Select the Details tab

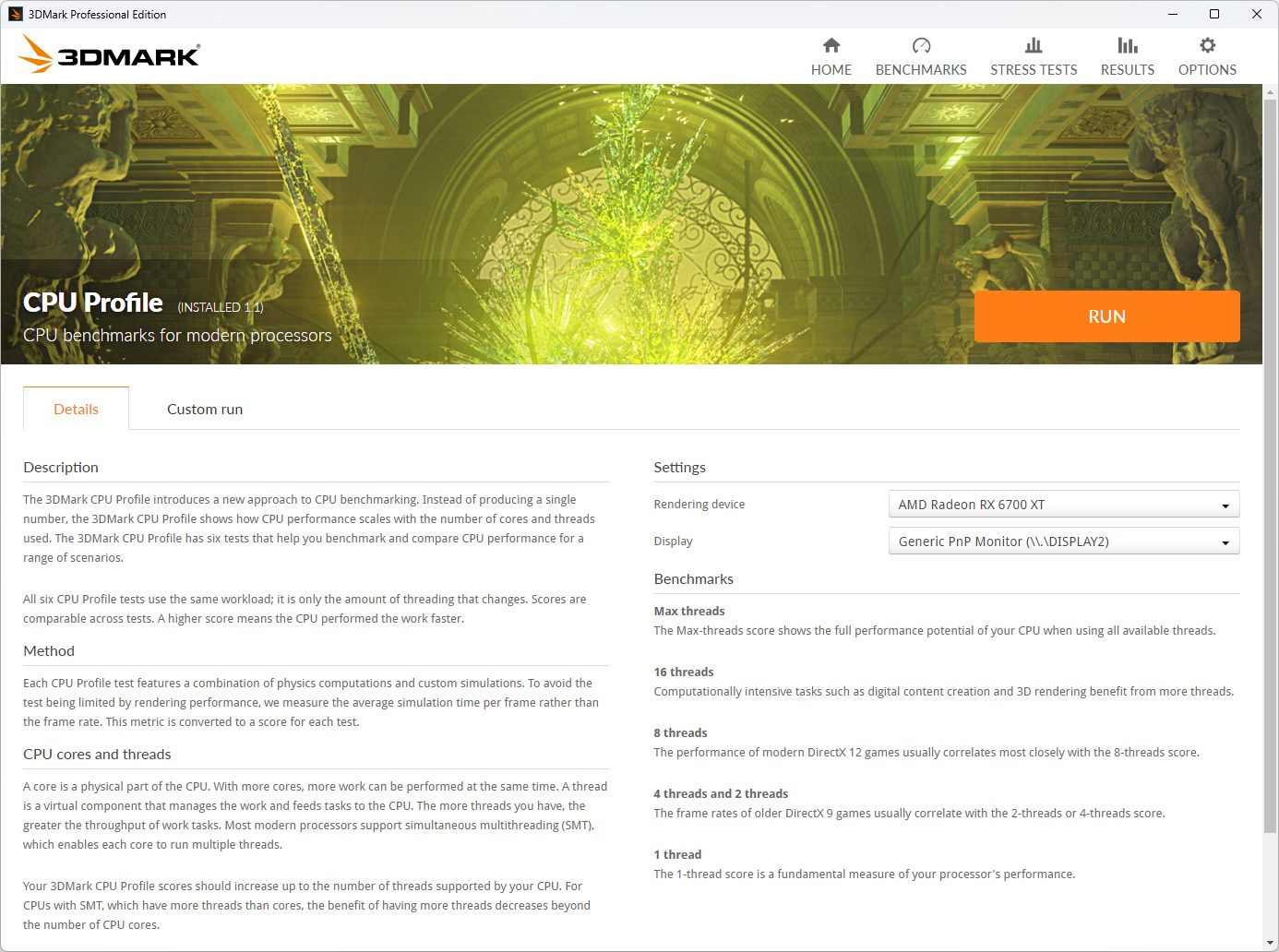coord(76,410)
